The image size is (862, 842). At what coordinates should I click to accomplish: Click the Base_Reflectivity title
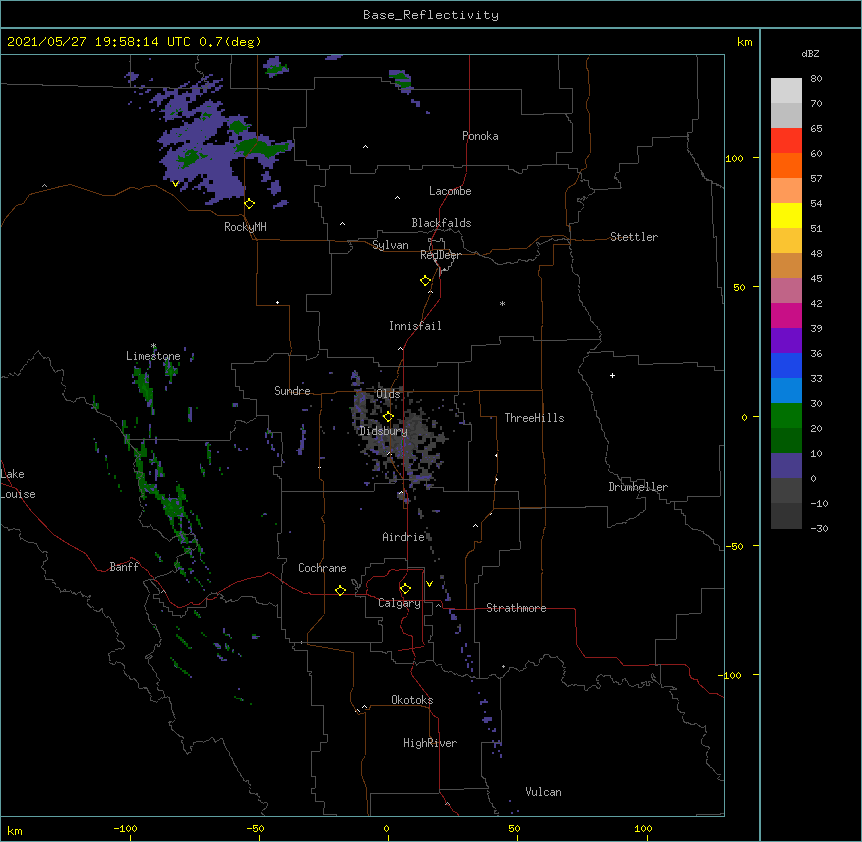click(431, 15)
